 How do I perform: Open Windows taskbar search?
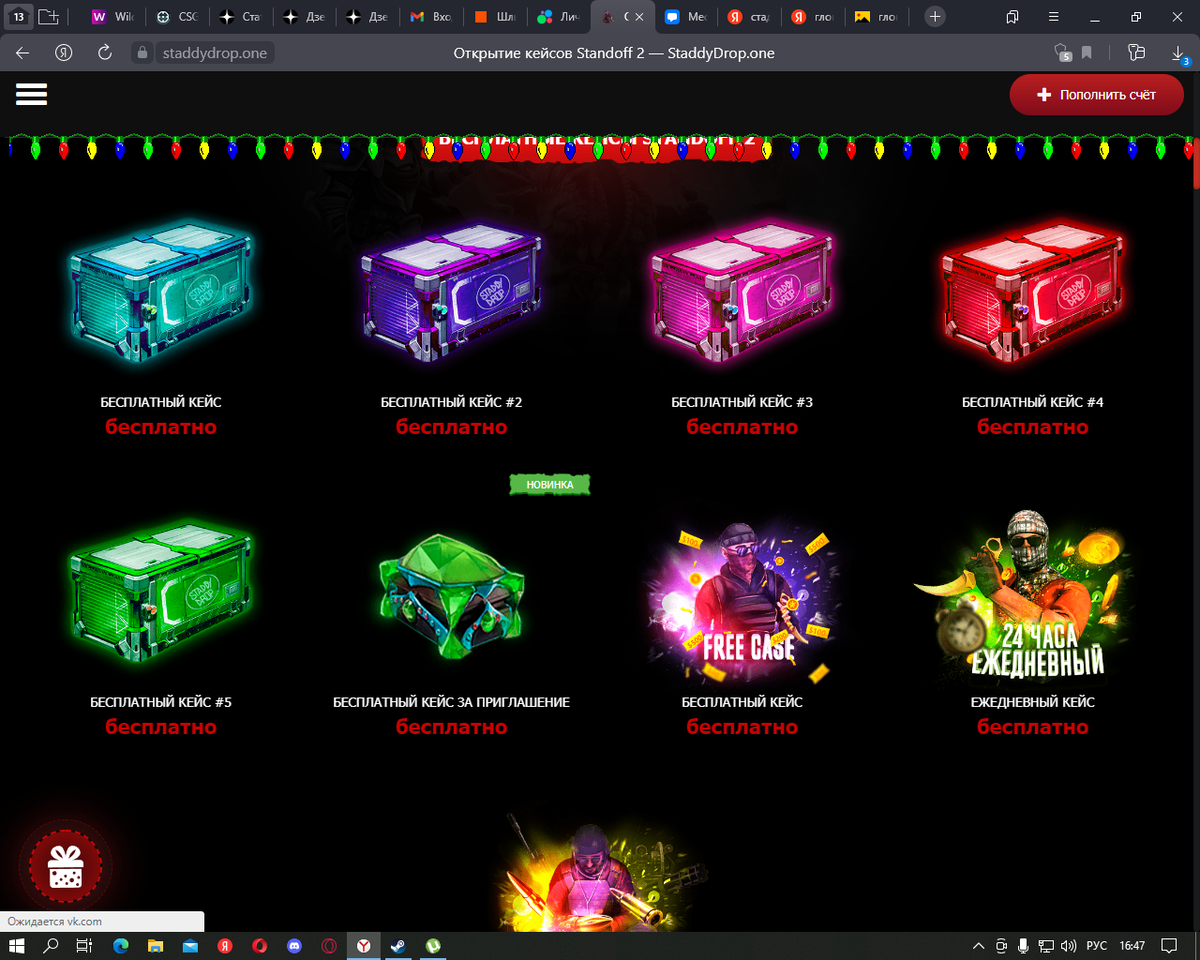(51, 945)
